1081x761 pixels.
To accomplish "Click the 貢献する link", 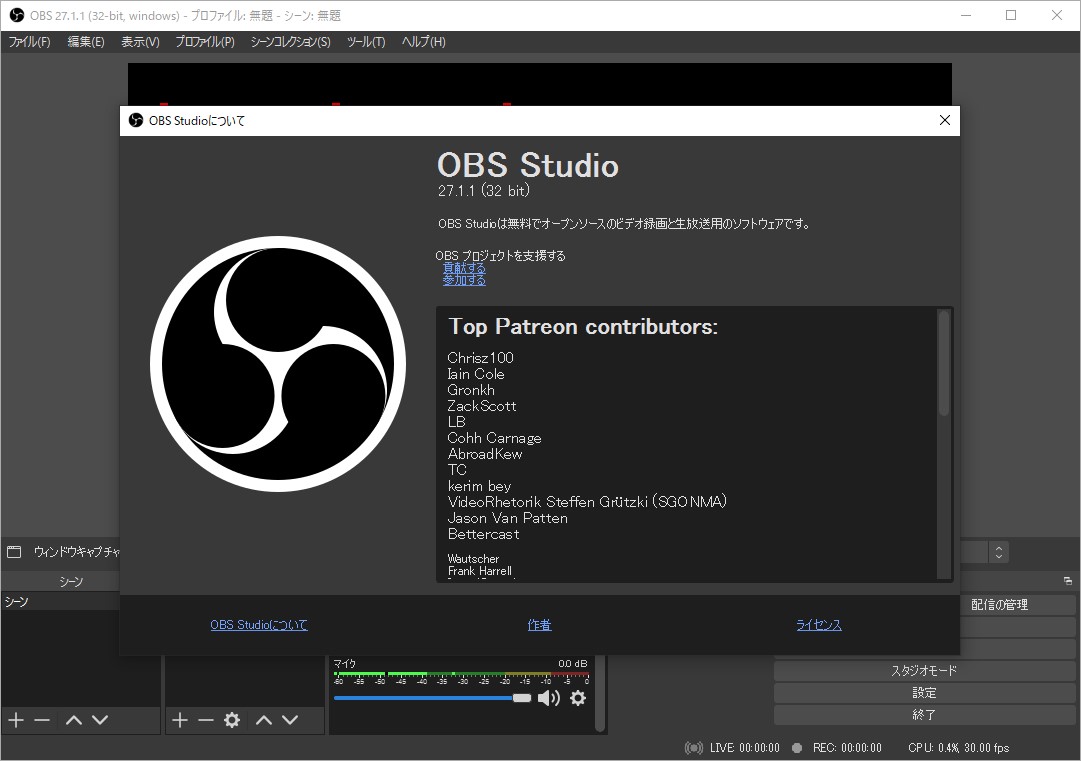I will coord(463,268).
